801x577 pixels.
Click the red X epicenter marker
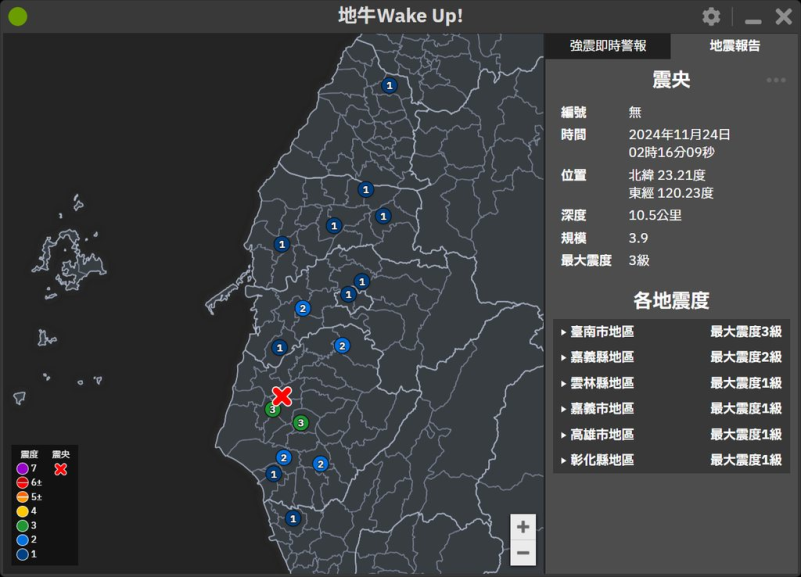coord(282,396)
